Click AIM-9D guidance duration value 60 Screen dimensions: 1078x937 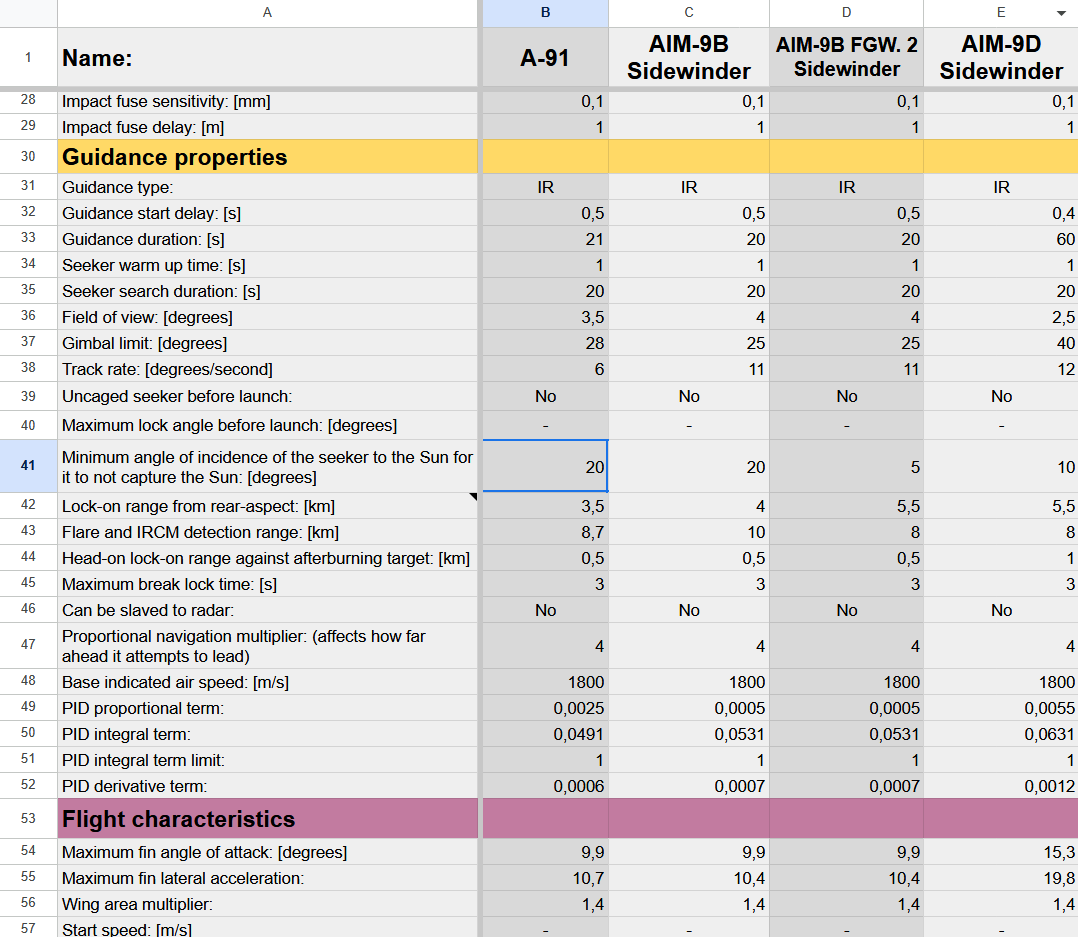click(x=1001, y=239)
